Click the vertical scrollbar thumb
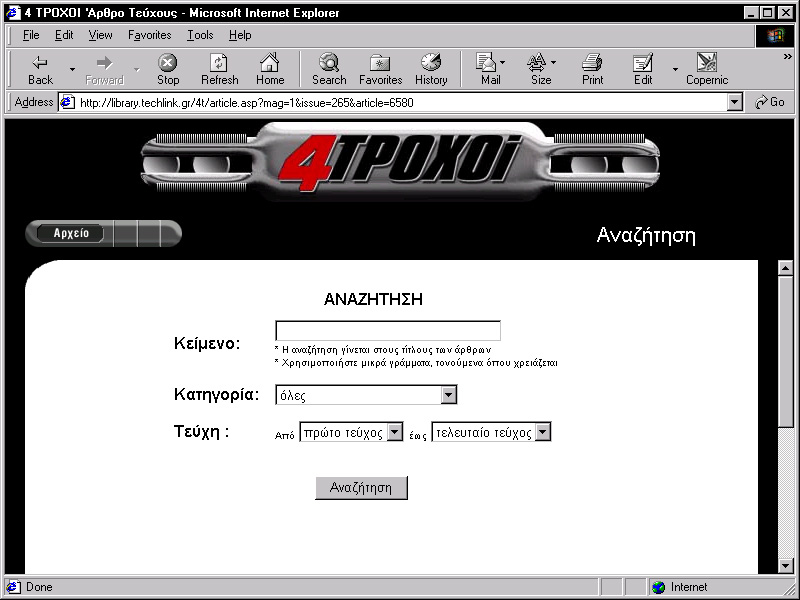The height and width of the screenshot is (600, 800). 786,352
